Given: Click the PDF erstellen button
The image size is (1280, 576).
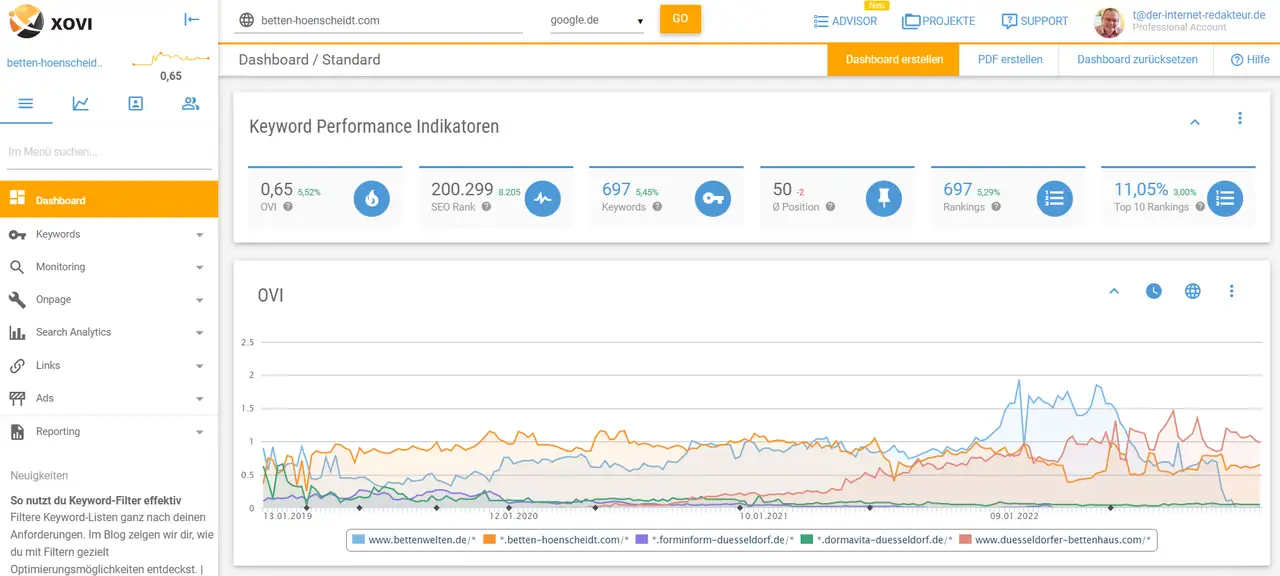Looking at the screenshot, I should coord(1010,59).
